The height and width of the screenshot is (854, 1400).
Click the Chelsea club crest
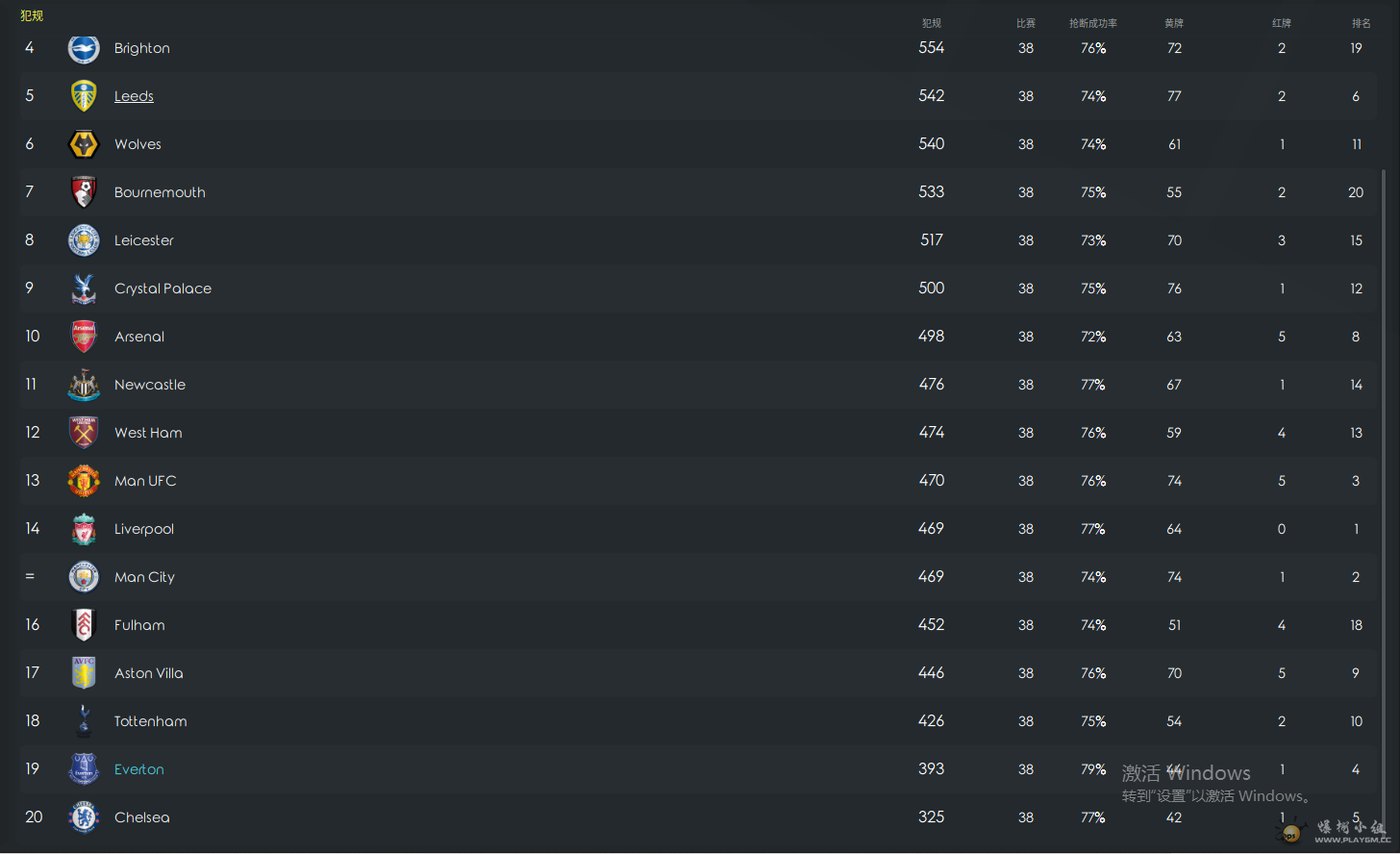tap(84, 817)
